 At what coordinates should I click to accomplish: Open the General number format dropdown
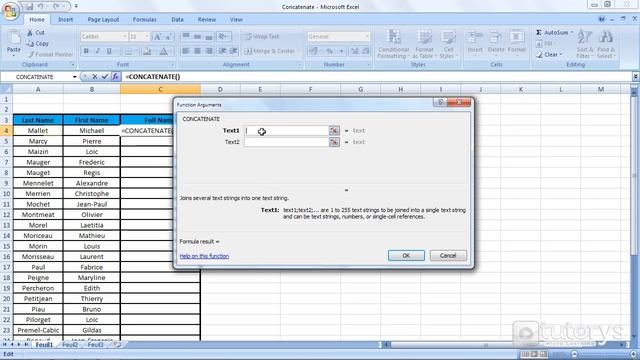pyautogui.click(x=367, y=37)
